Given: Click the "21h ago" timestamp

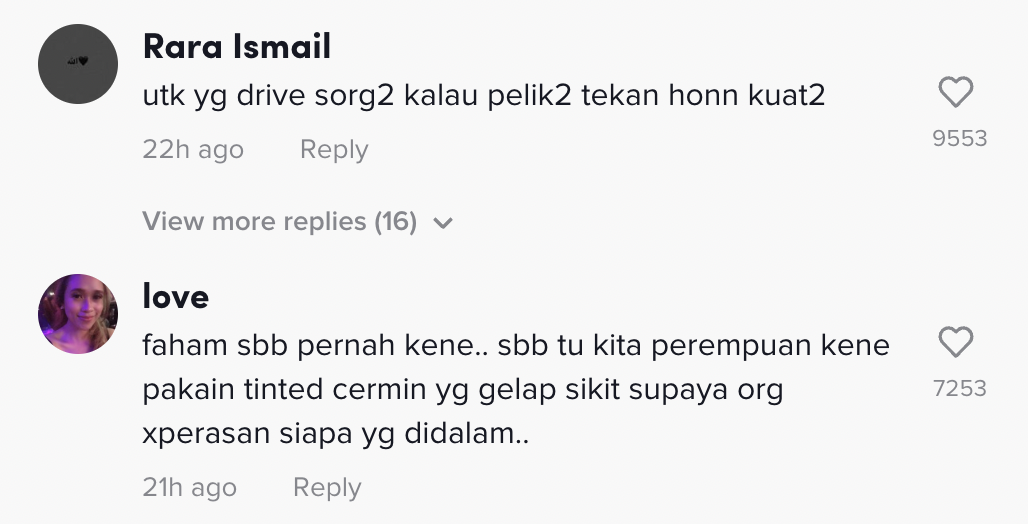Looking at the screenshot, I should 190,488.
